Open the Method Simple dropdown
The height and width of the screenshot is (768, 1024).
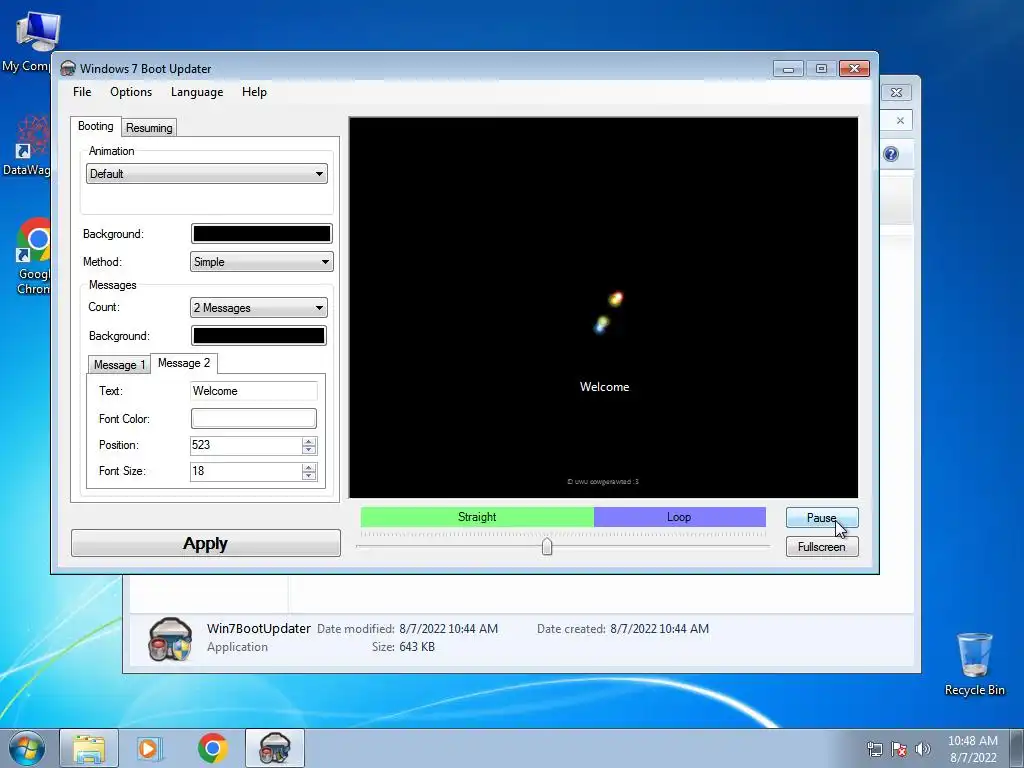pyautogui.click(x=261, y=262)
